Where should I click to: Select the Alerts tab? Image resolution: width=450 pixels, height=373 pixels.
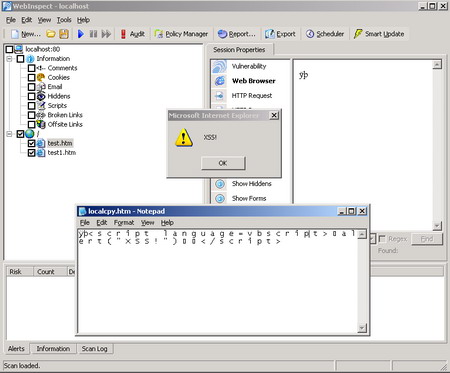tap(16, 348)
